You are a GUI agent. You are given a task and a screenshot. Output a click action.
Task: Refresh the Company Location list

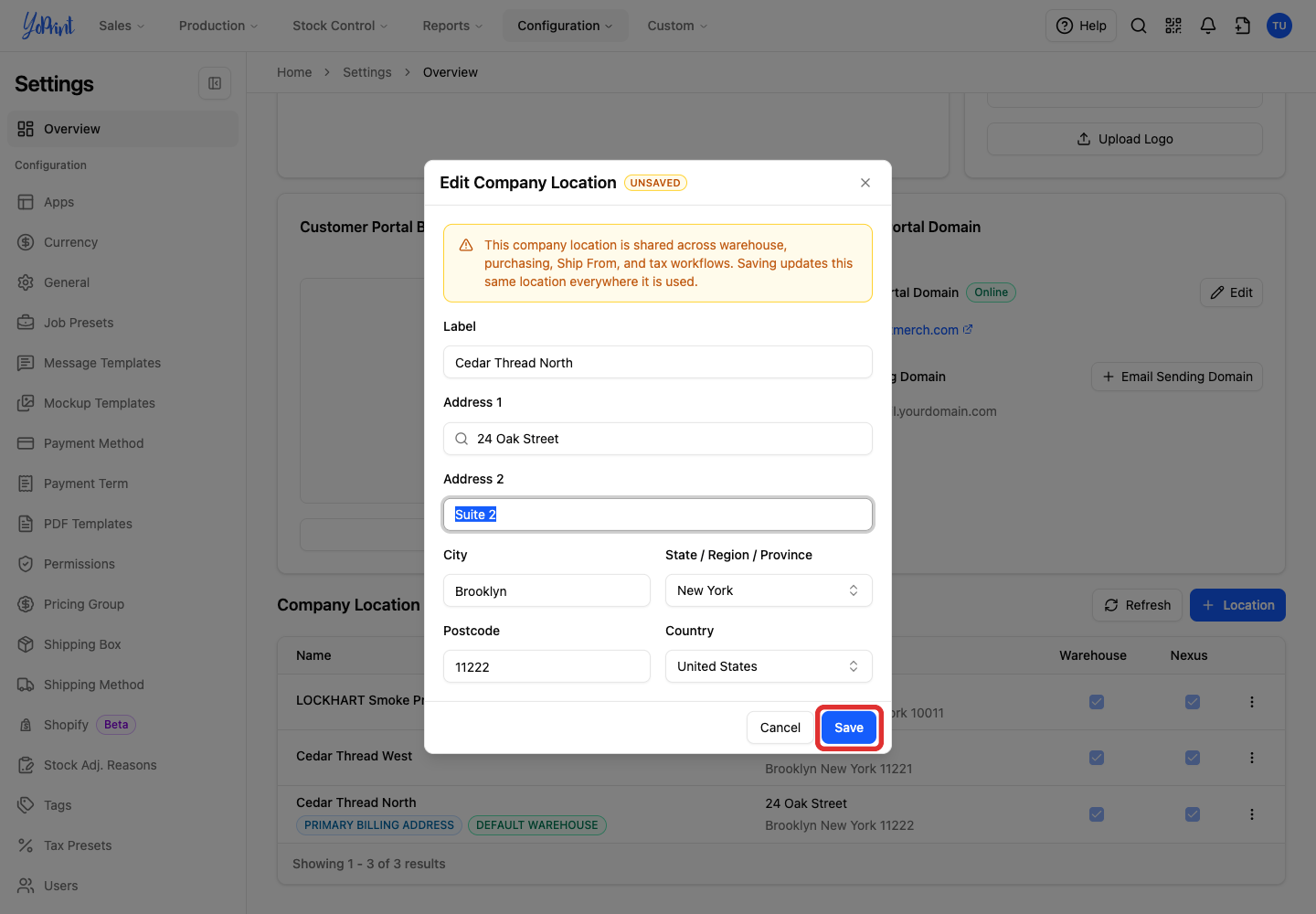click(1138, 605)
